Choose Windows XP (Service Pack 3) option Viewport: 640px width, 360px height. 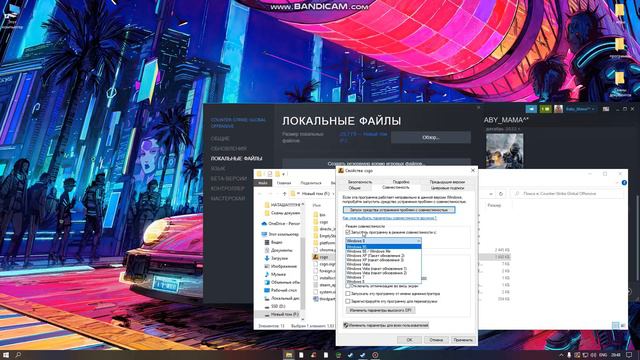(x=383, y=260)
